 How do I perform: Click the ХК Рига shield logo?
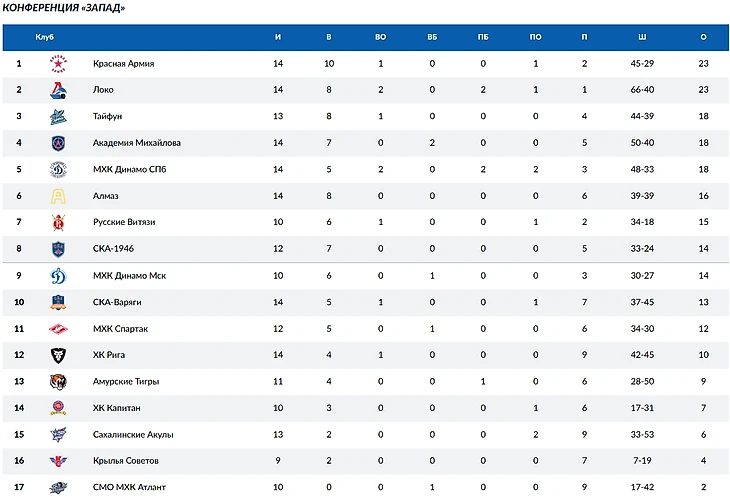58,355
